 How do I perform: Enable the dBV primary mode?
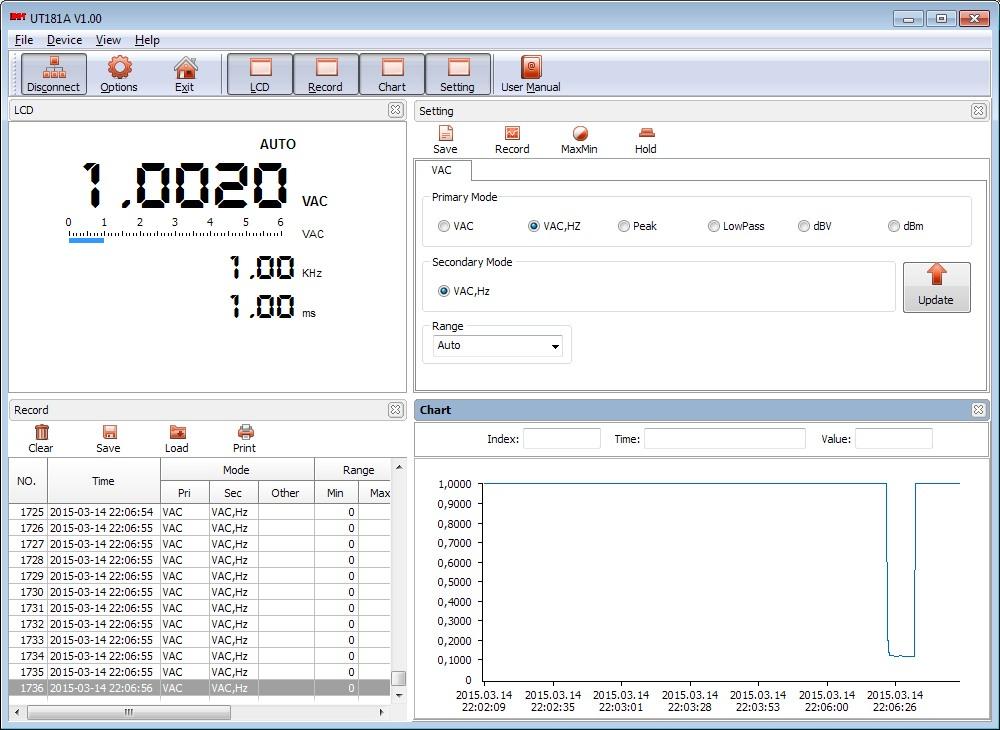click(803, 226)
